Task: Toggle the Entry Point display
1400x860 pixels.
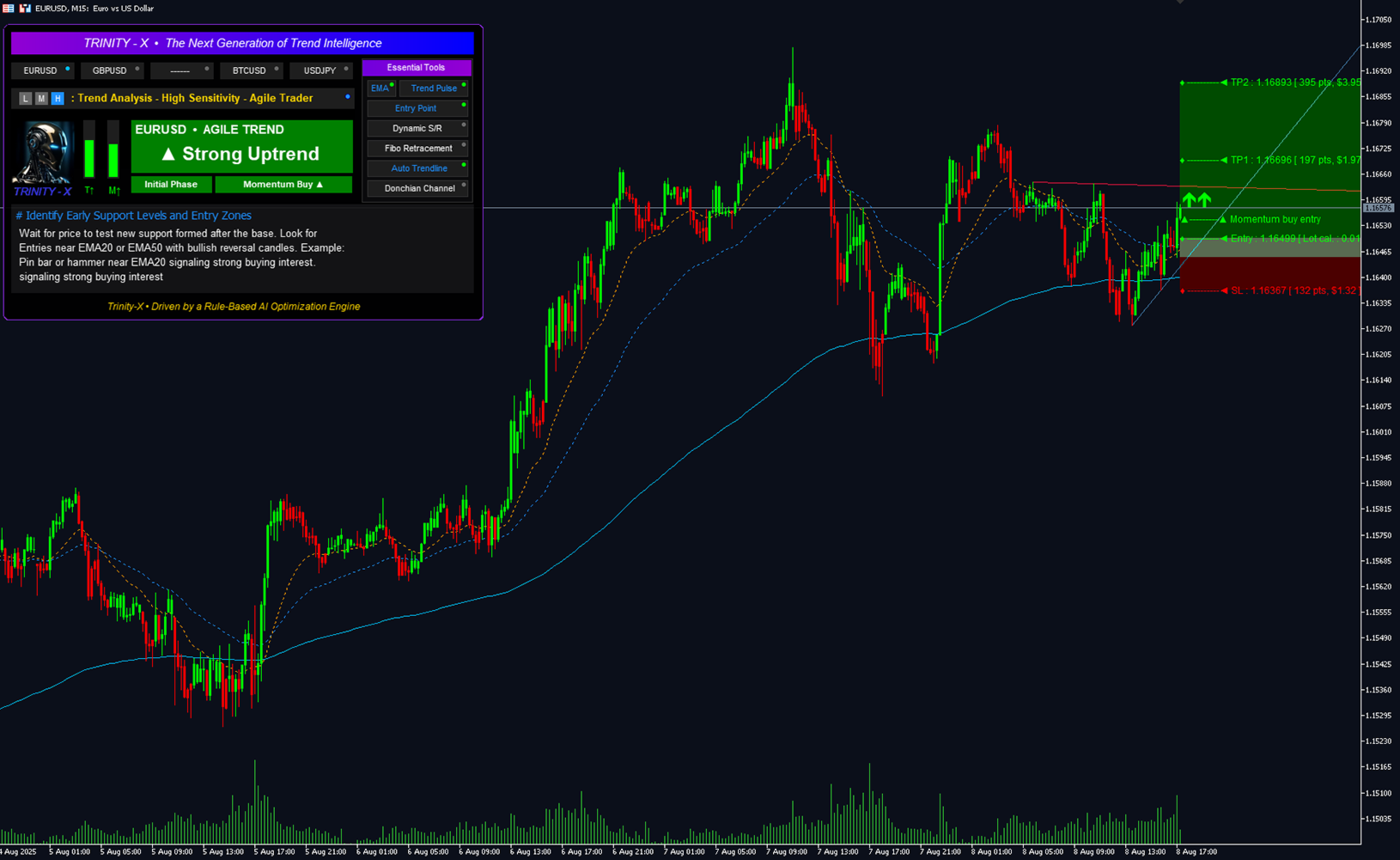Action: point(417,107)
